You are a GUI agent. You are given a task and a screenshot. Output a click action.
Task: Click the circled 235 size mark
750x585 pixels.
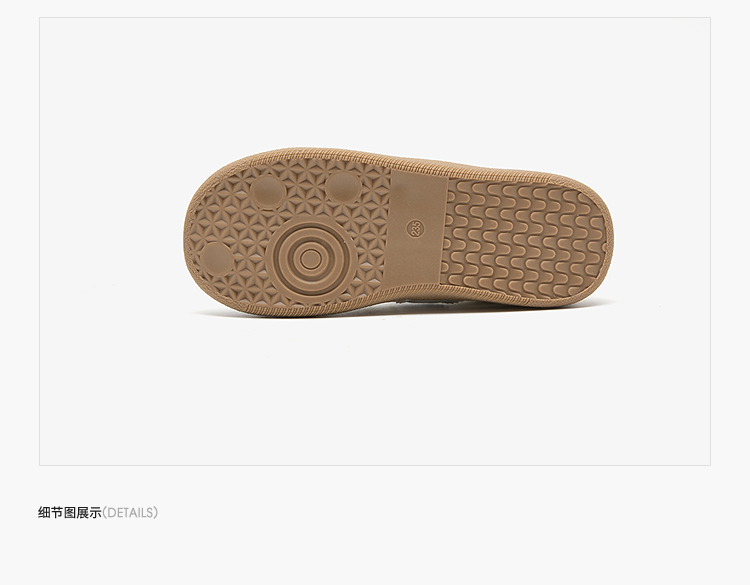pyautogui.click(x=415, y=229)
